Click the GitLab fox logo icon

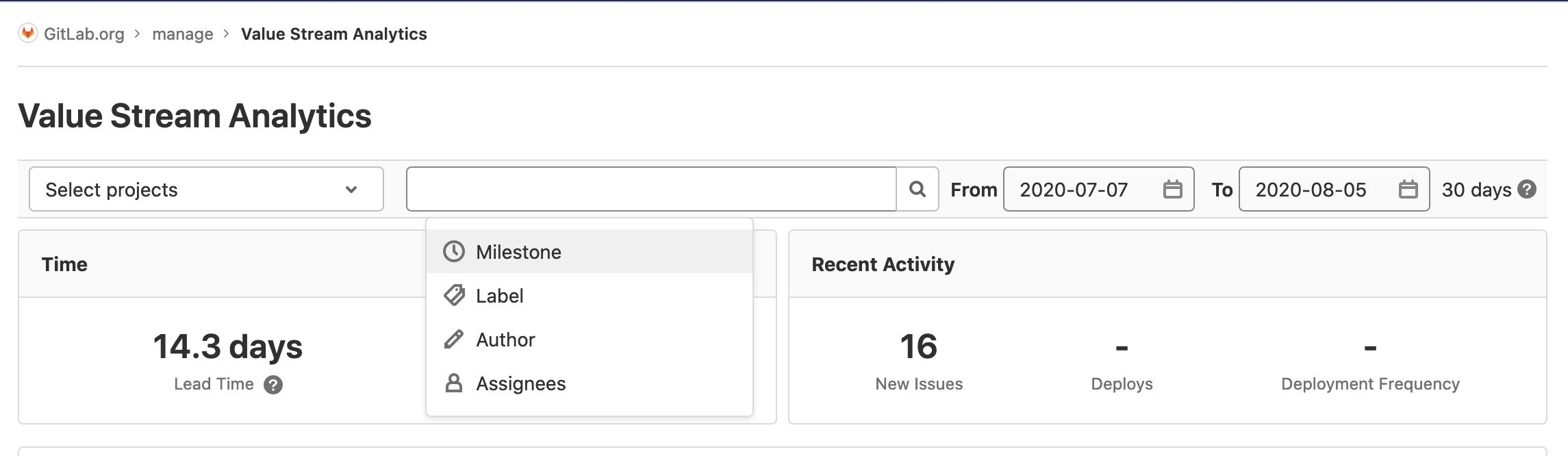pyautogui.click(x=28, y=34)
